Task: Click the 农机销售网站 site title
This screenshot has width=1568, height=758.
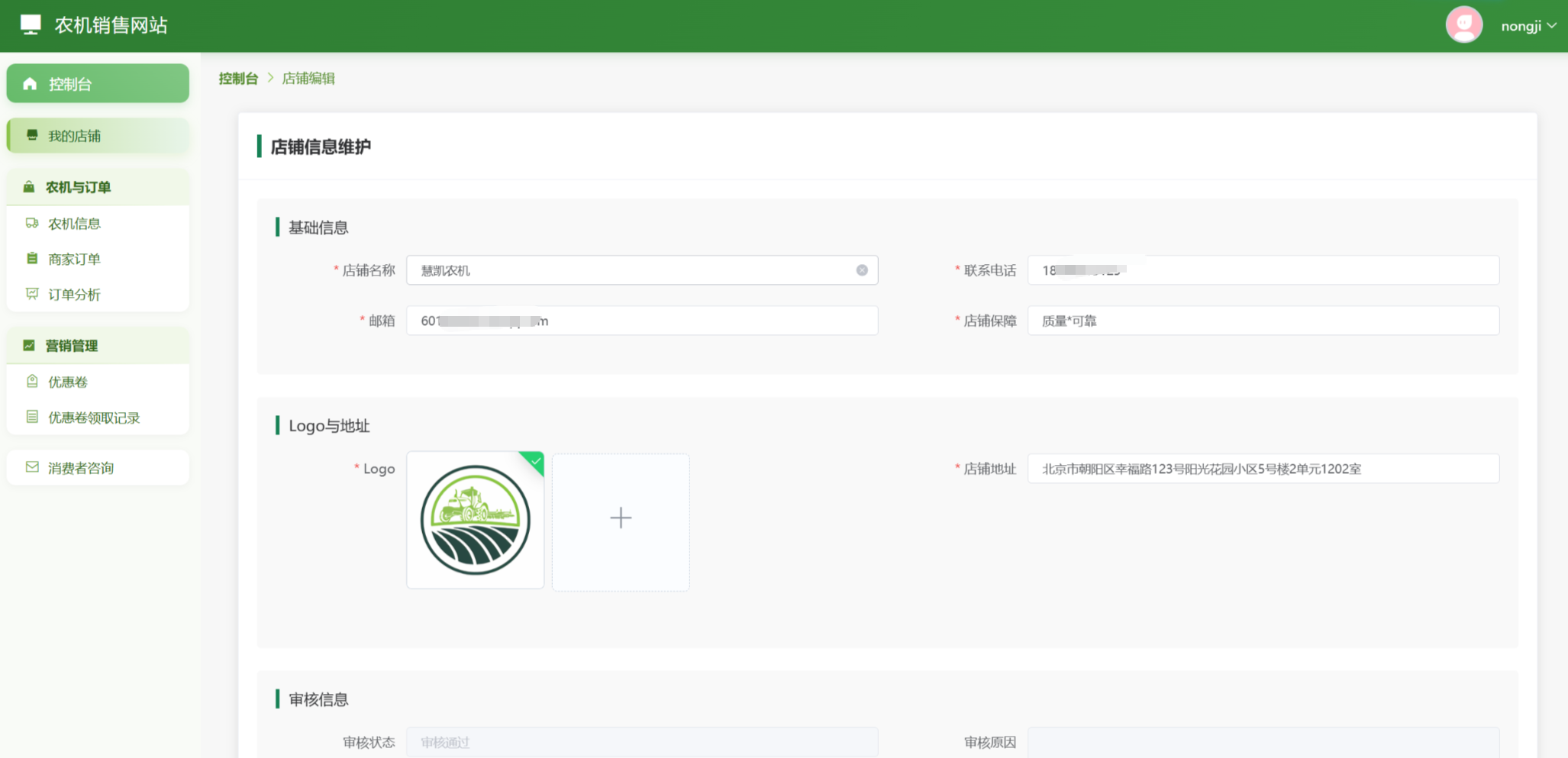Action: tap(111, 25)
